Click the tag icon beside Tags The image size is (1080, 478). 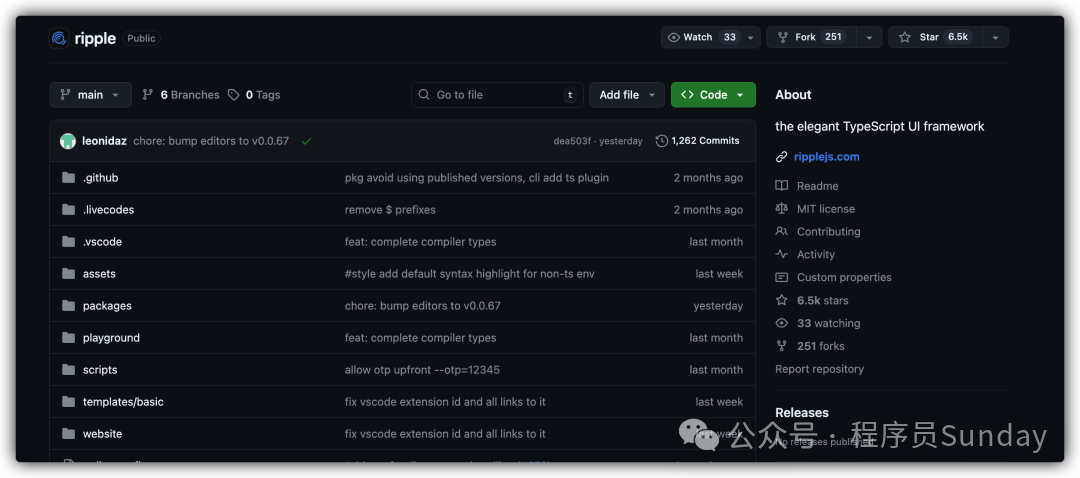[233, 95]
